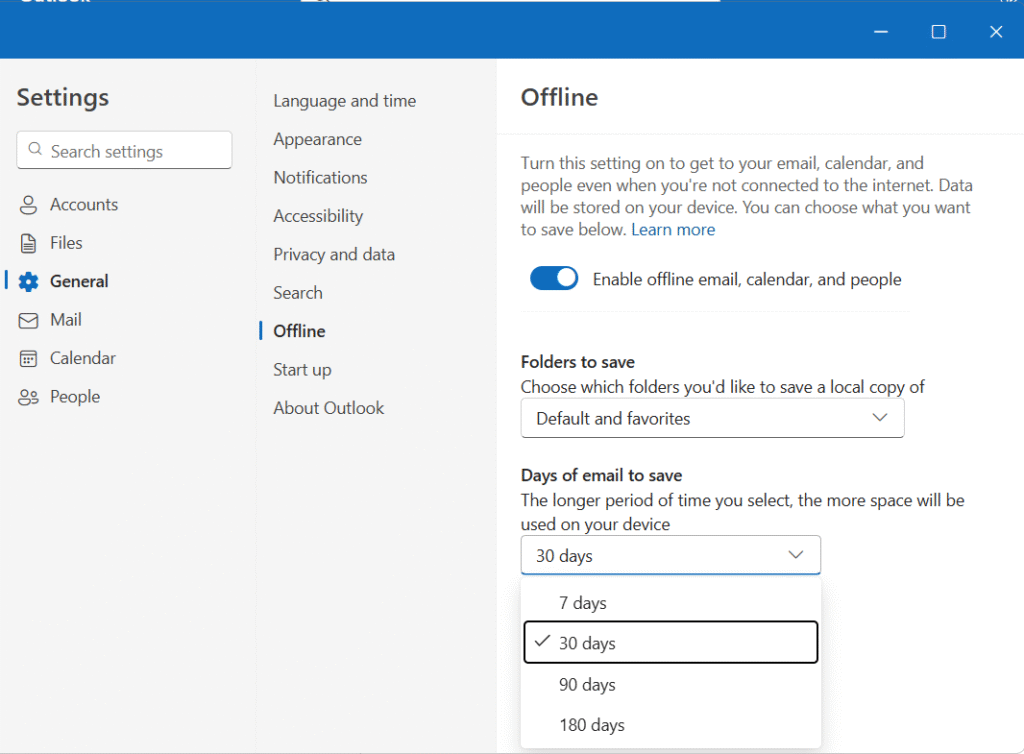Expand the Folders to save dropdown
1024x754 pixels.
coord(712,418)
